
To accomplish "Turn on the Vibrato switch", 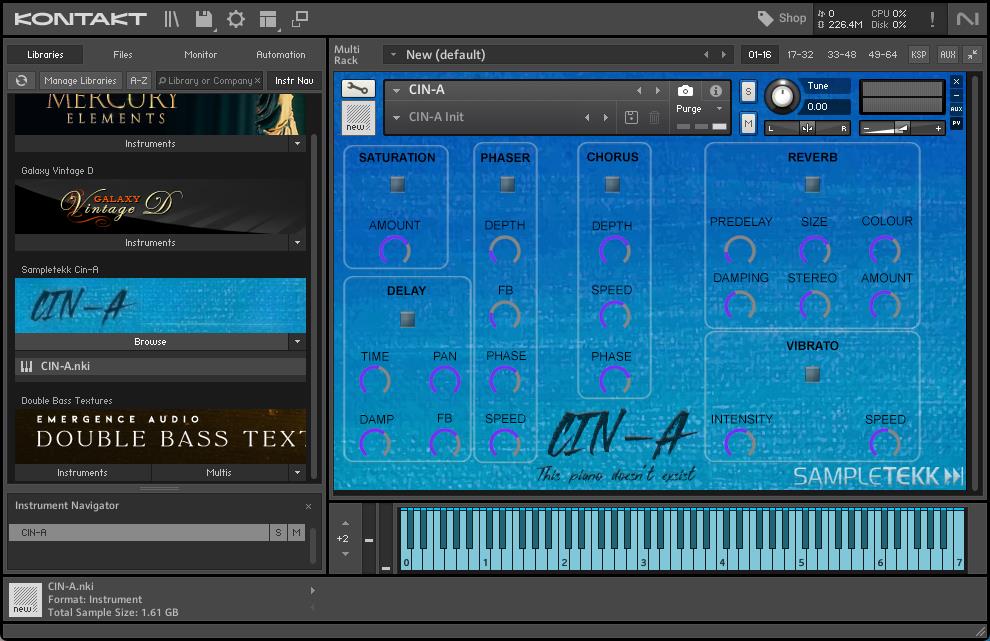I will [812, 374].
